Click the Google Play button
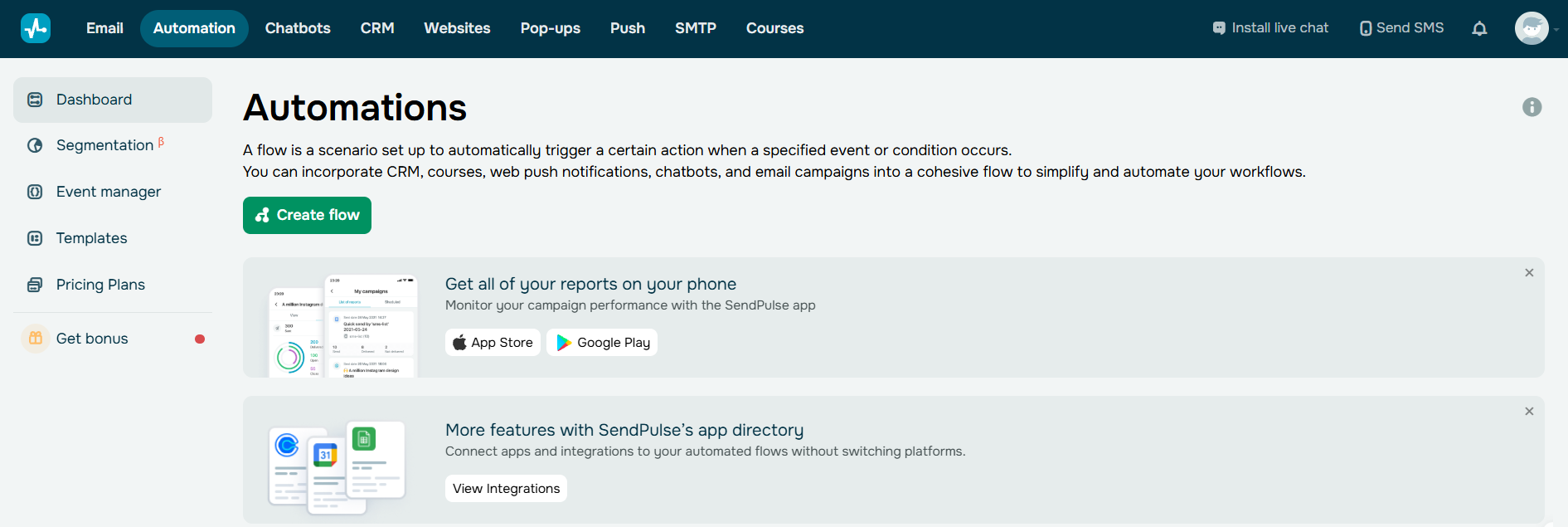 602,343
